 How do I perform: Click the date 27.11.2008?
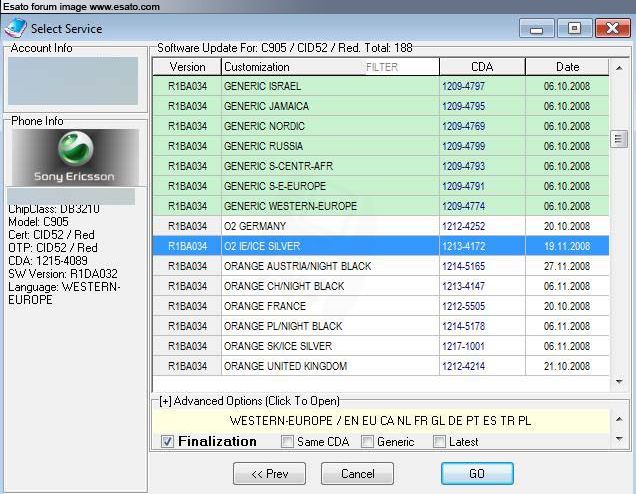click(x=567, y=266)
